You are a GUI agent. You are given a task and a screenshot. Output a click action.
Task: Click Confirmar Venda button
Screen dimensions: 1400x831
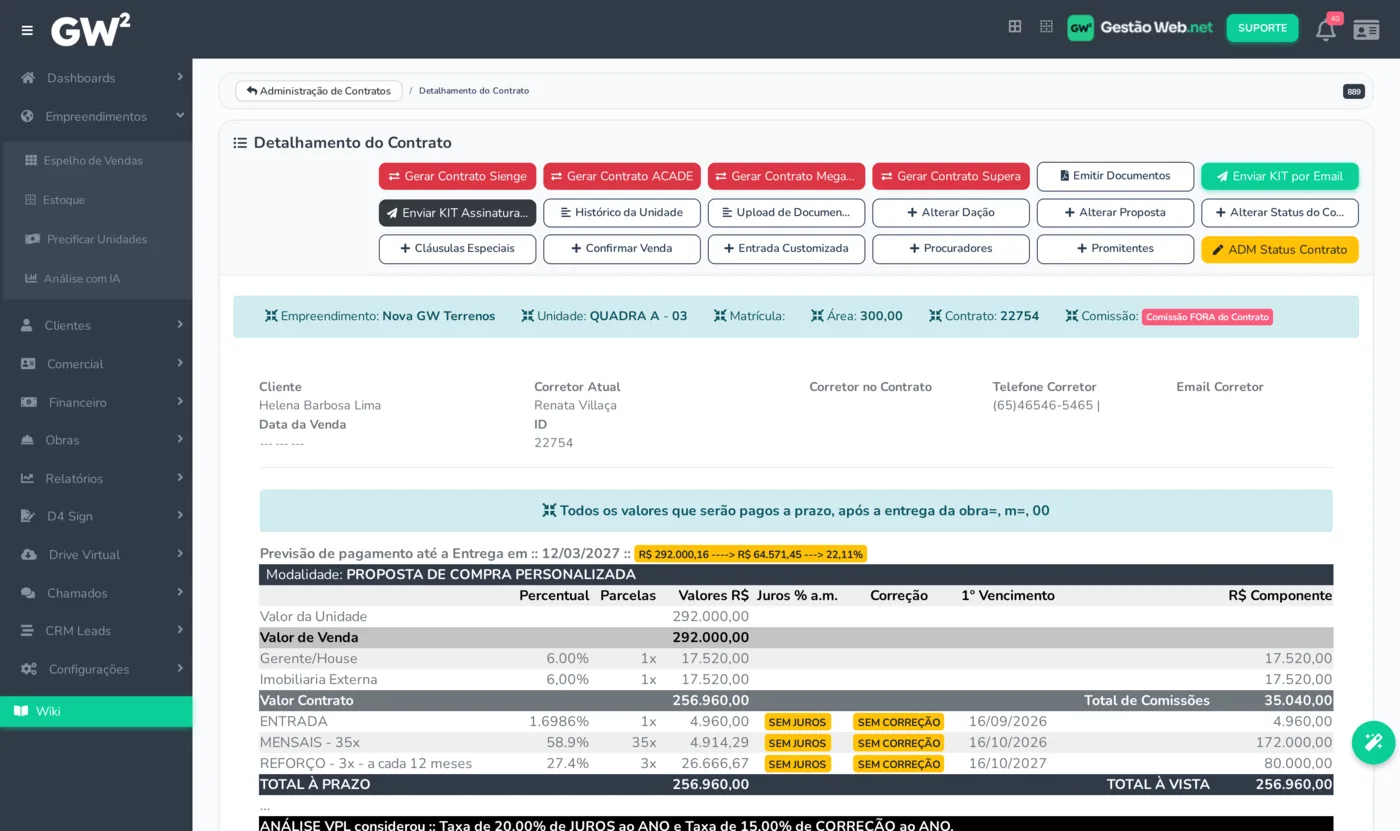(x=622, y=249)
